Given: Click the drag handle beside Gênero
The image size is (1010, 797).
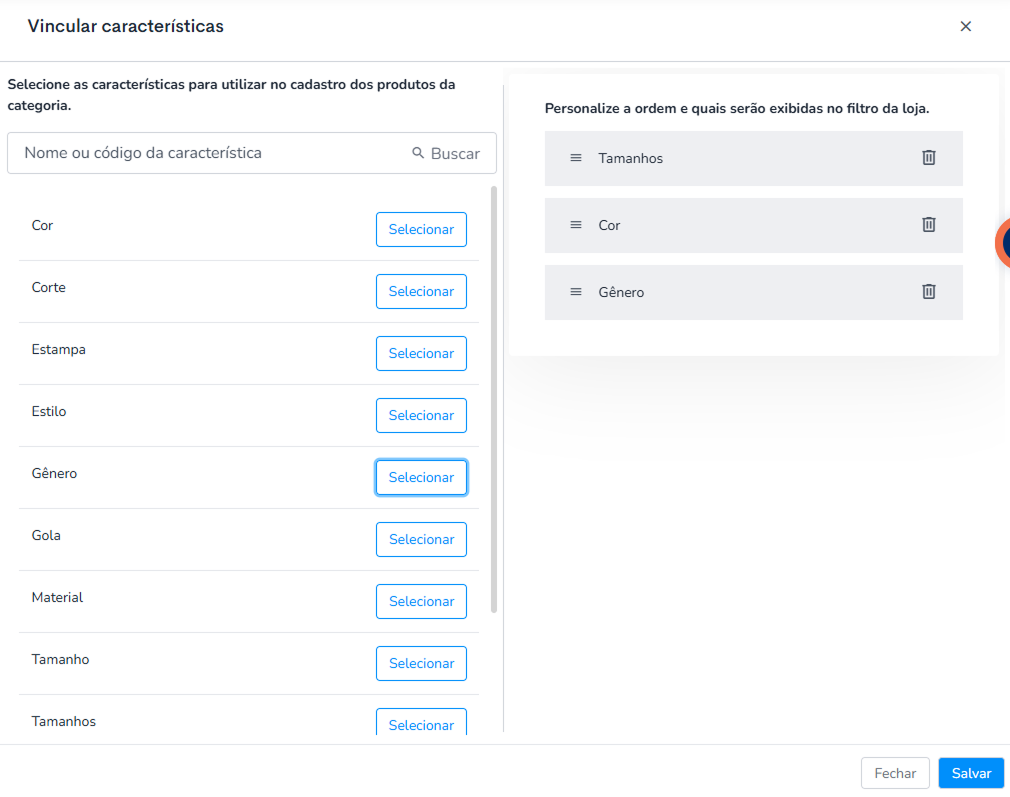Looking at the screenshot, I should click(x=576, y=292).
